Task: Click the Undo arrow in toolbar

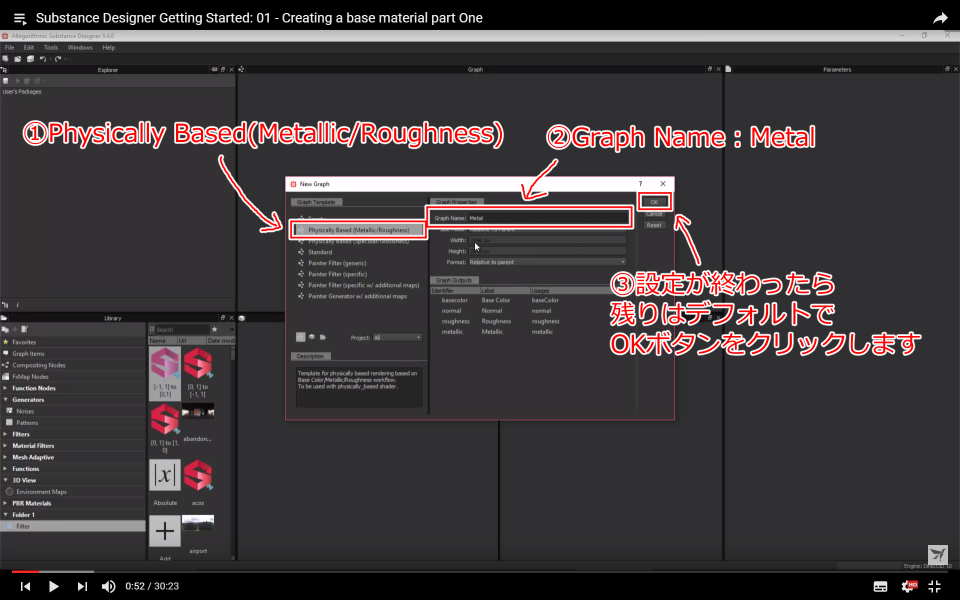Action: (42, 59)
